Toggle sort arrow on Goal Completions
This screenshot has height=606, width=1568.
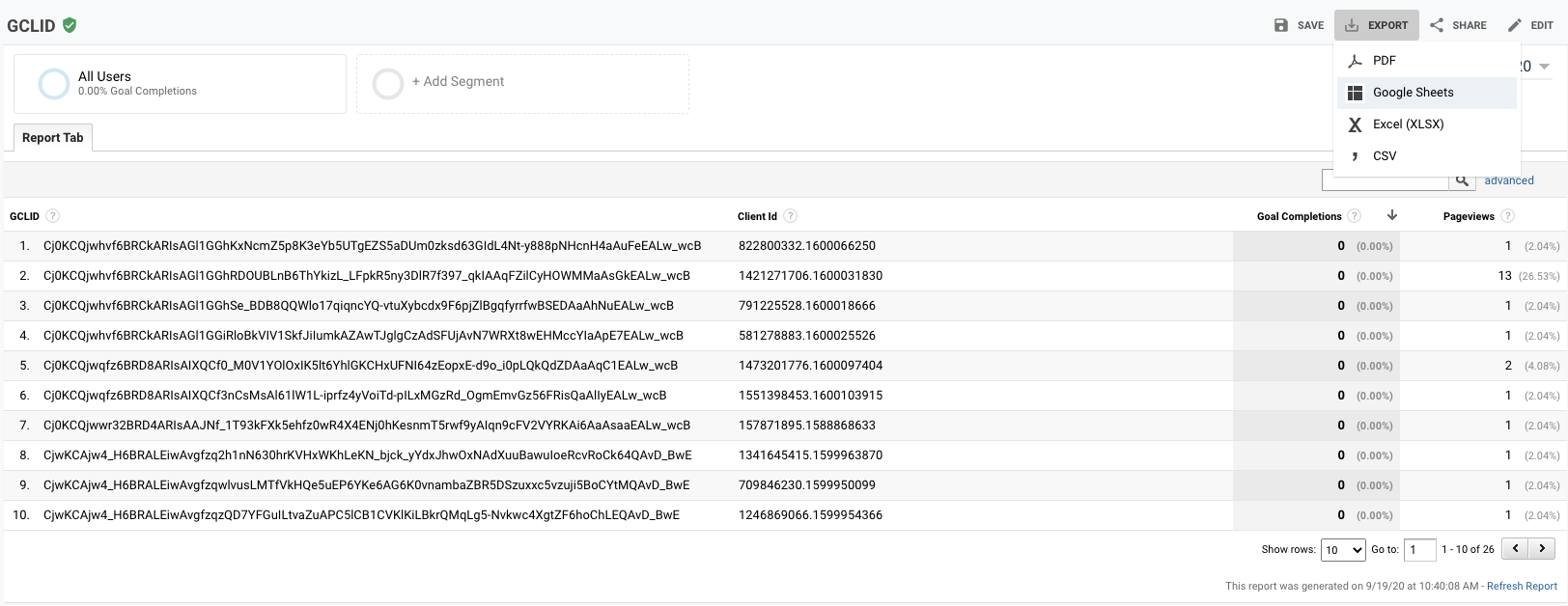pos(1391,215)
